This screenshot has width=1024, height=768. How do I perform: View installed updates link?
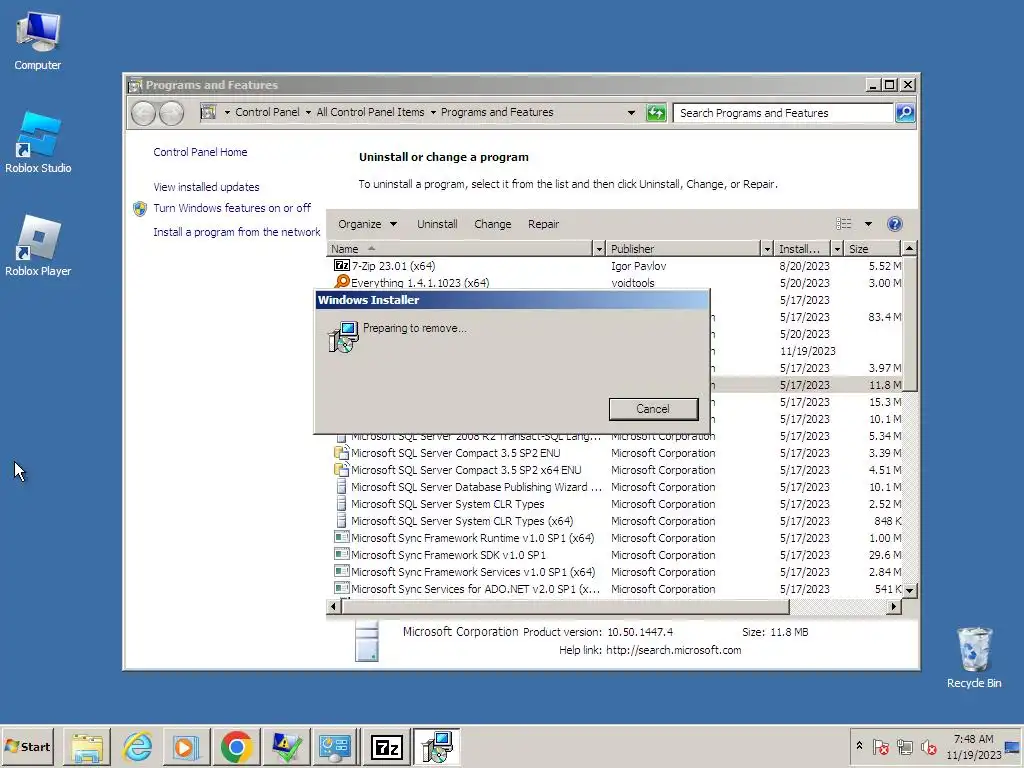click(206, 187)
